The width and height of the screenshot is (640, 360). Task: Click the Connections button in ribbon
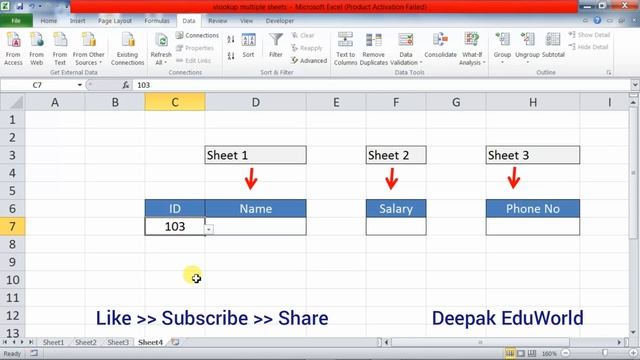coord(198,36)
